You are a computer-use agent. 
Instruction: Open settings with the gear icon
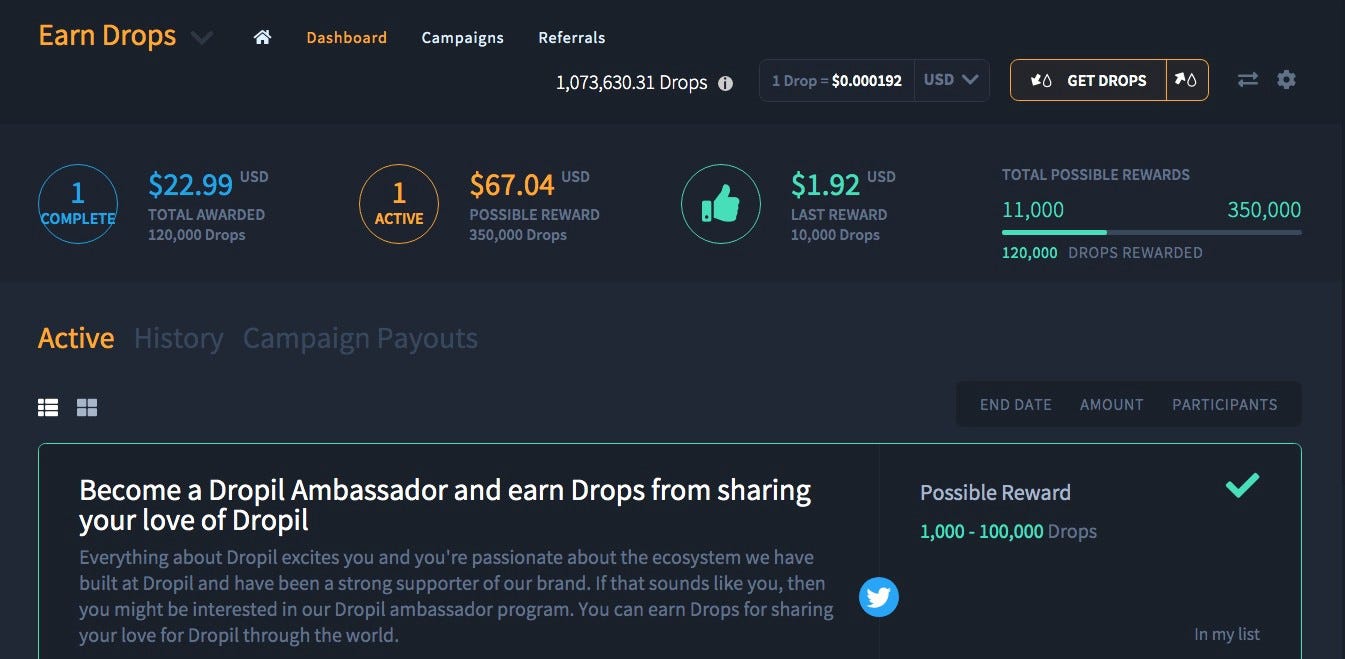click(x=1287, y=79)
